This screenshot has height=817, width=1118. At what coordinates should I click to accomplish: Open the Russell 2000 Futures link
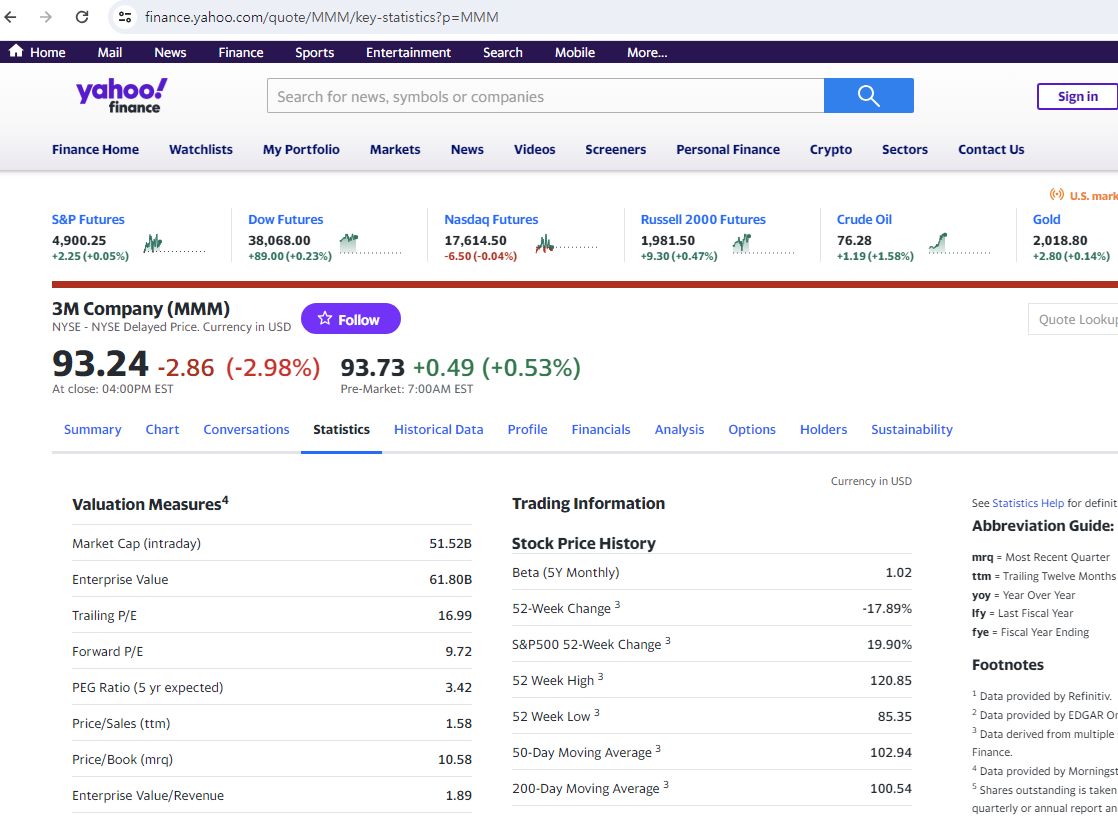point(703,220)
